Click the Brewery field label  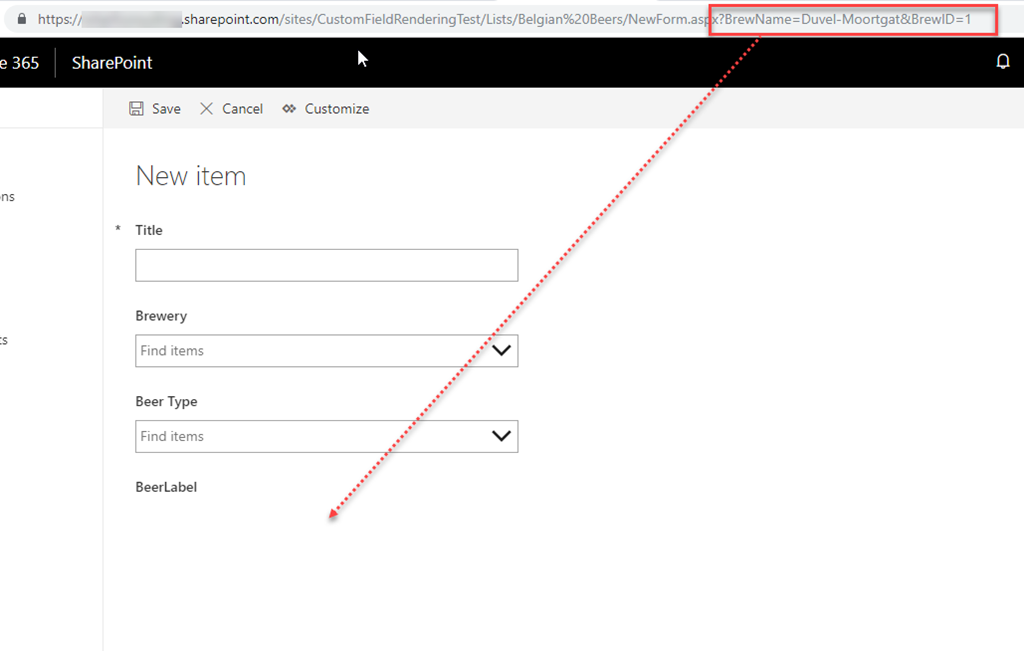161,316
